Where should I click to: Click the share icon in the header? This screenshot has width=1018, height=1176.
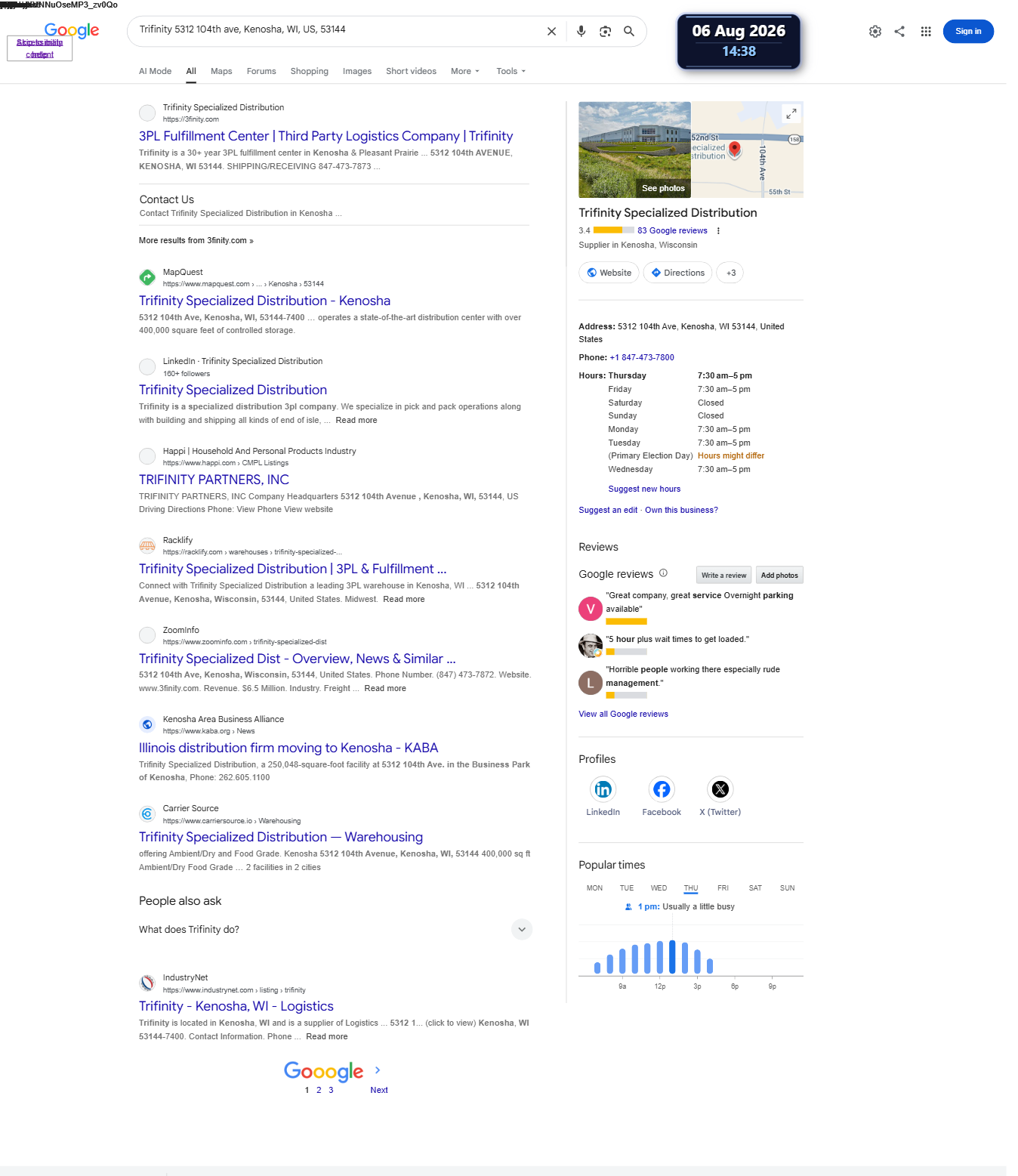pos(899,32)
